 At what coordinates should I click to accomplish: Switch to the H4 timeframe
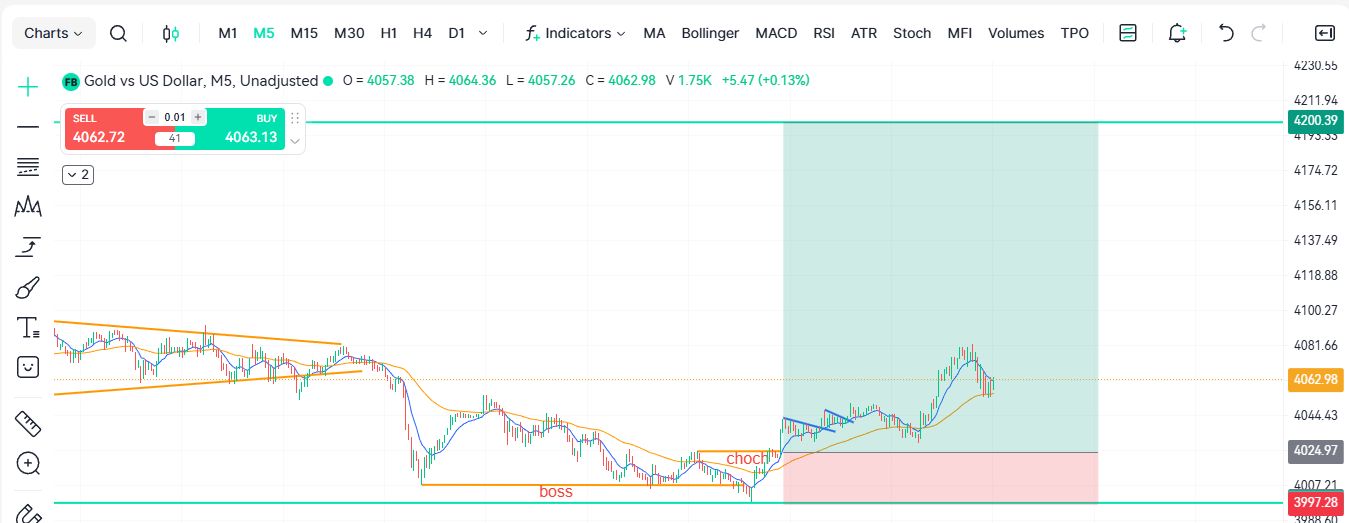[422, 33]
